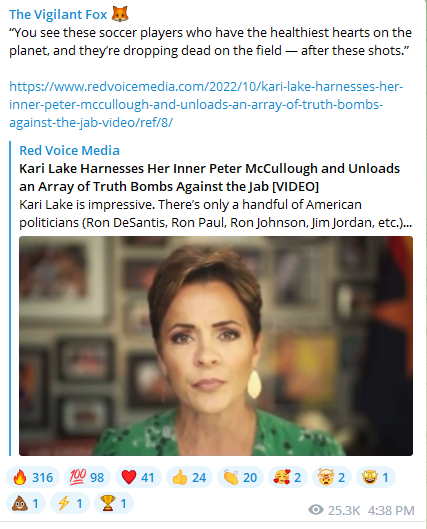Image resolution: width=427 pixels, height=529 pixels.
Task: Click the lightning bolt reaction
Action: coord(70,503)
